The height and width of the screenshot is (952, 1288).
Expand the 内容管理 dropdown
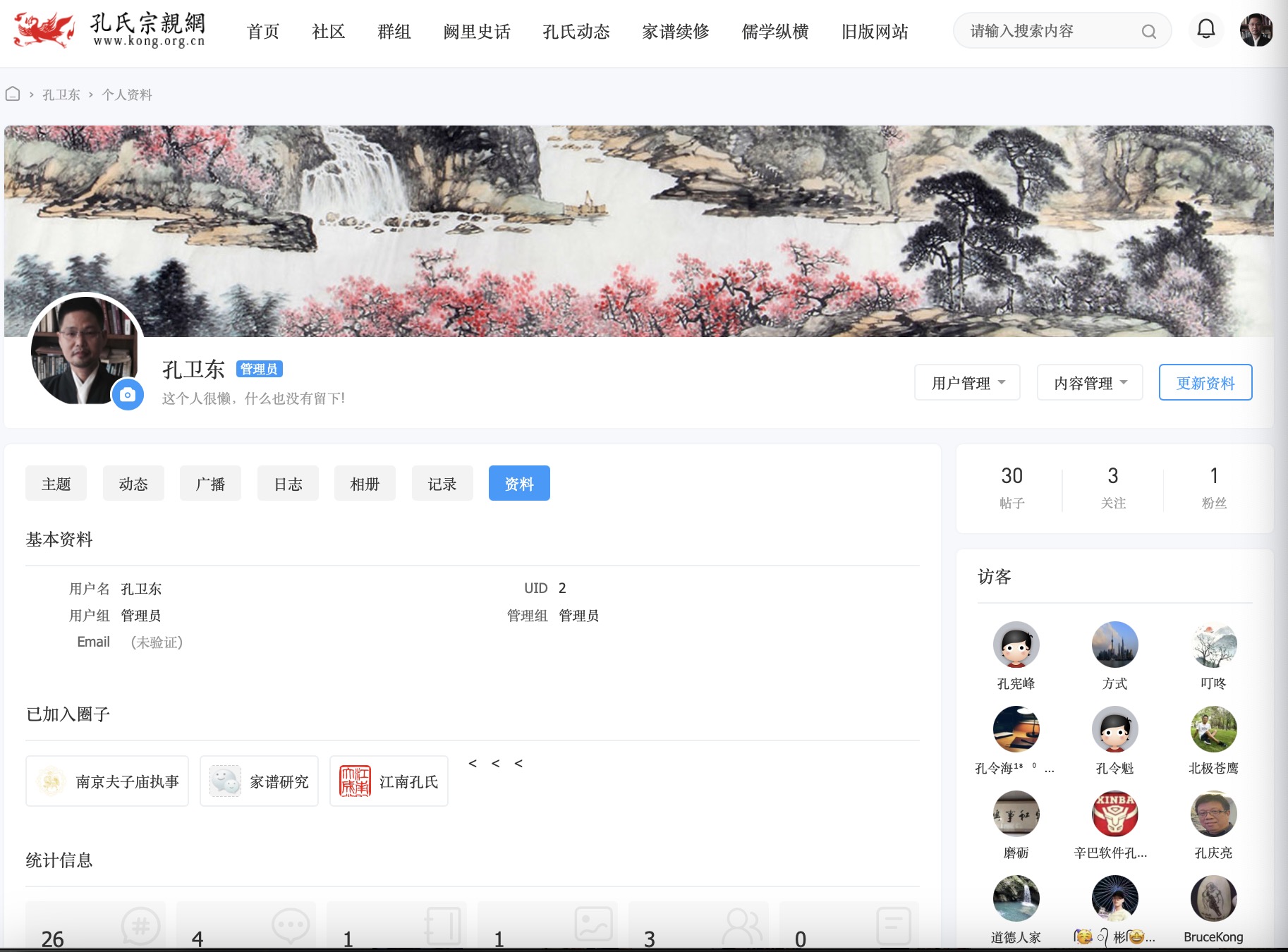(x=1090, y=383)
